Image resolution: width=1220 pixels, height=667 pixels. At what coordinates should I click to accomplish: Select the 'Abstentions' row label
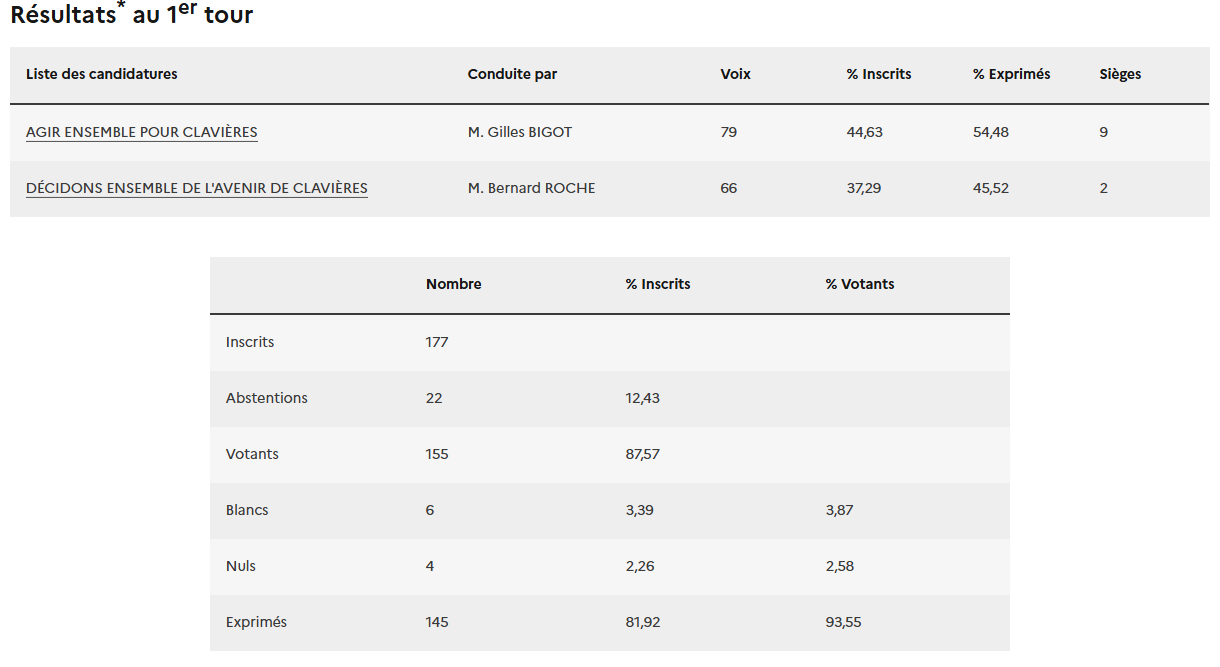[267, 398]
